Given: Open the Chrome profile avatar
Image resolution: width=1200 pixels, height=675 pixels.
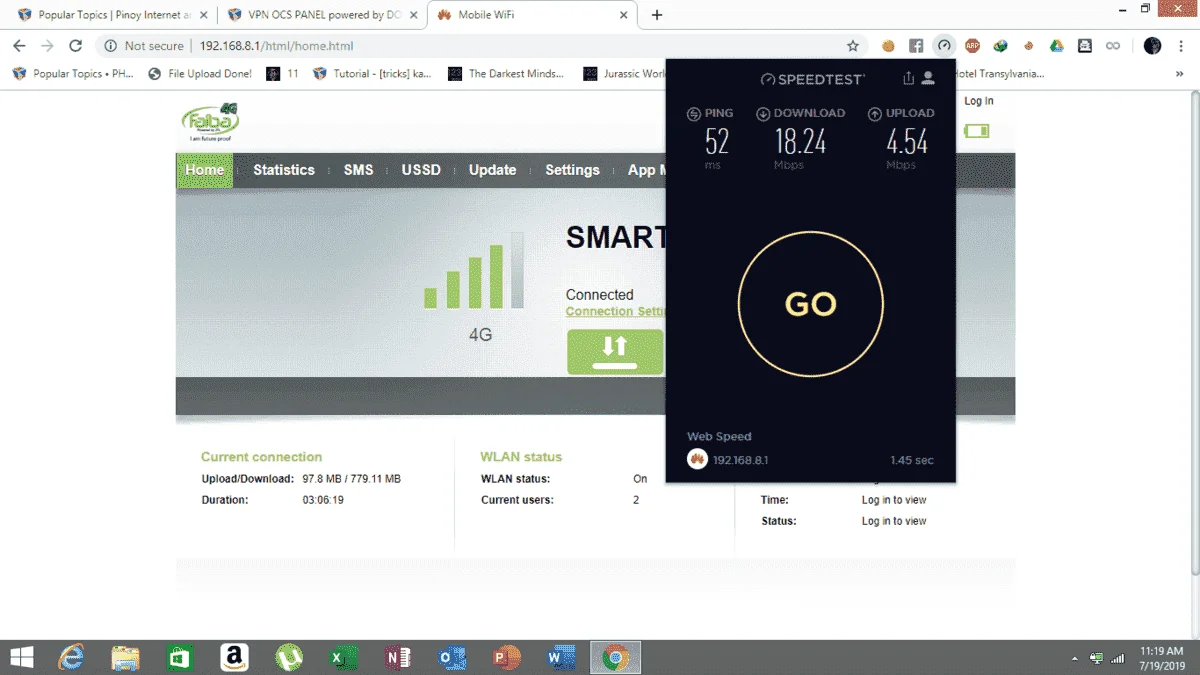Looking at the screenshot, I should pos(1152,46).
